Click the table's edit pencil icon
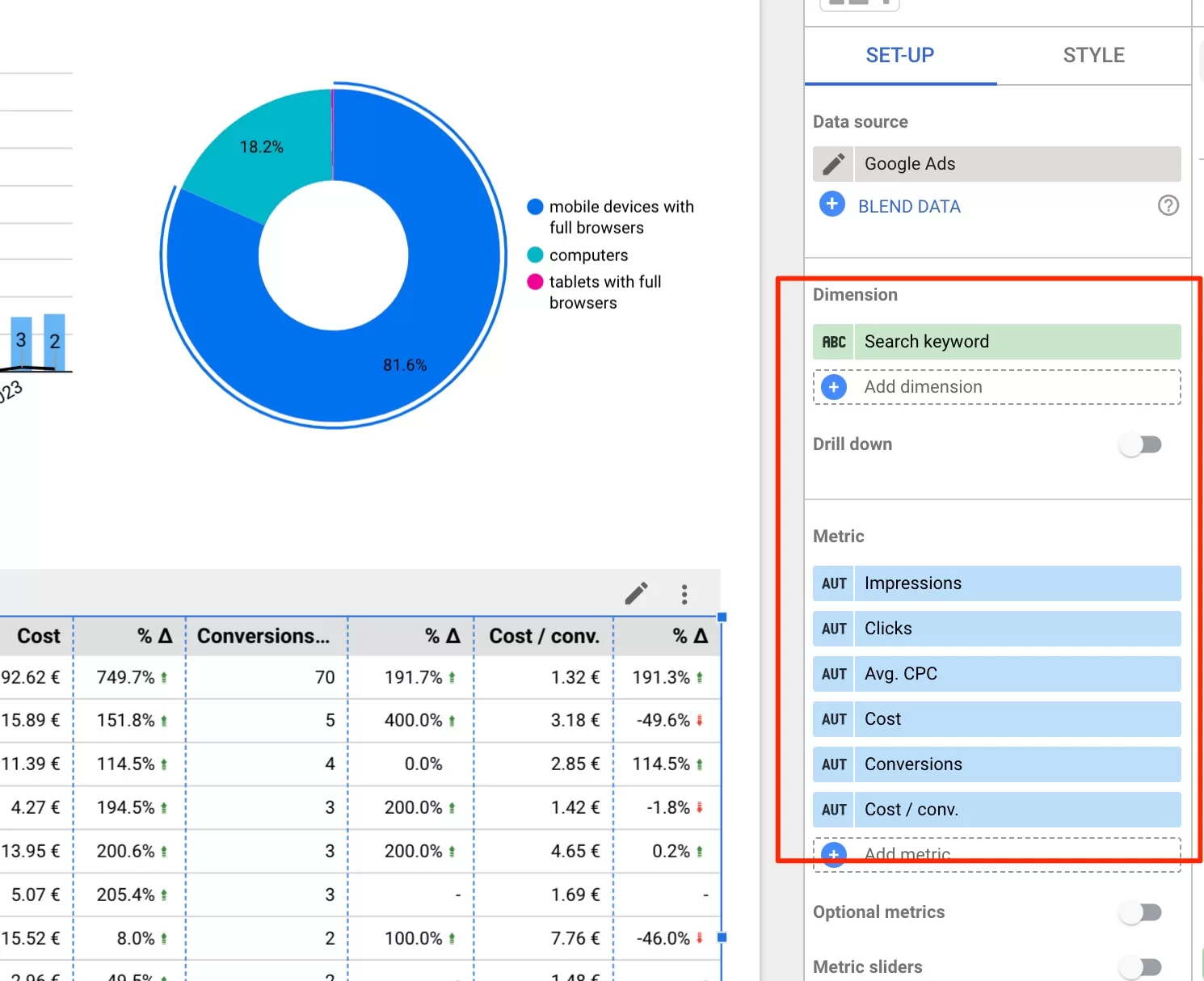 tap(636, 594)
